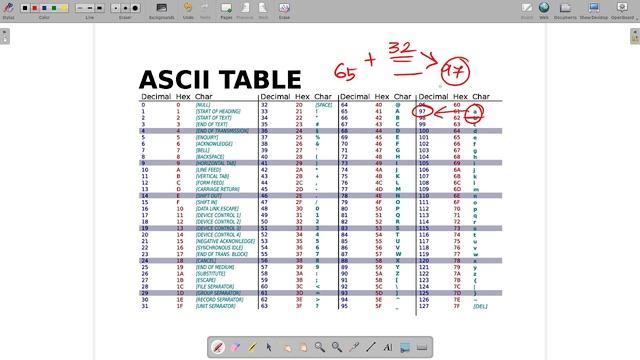
Task: Select the Draw line tool
Action: 371,347
